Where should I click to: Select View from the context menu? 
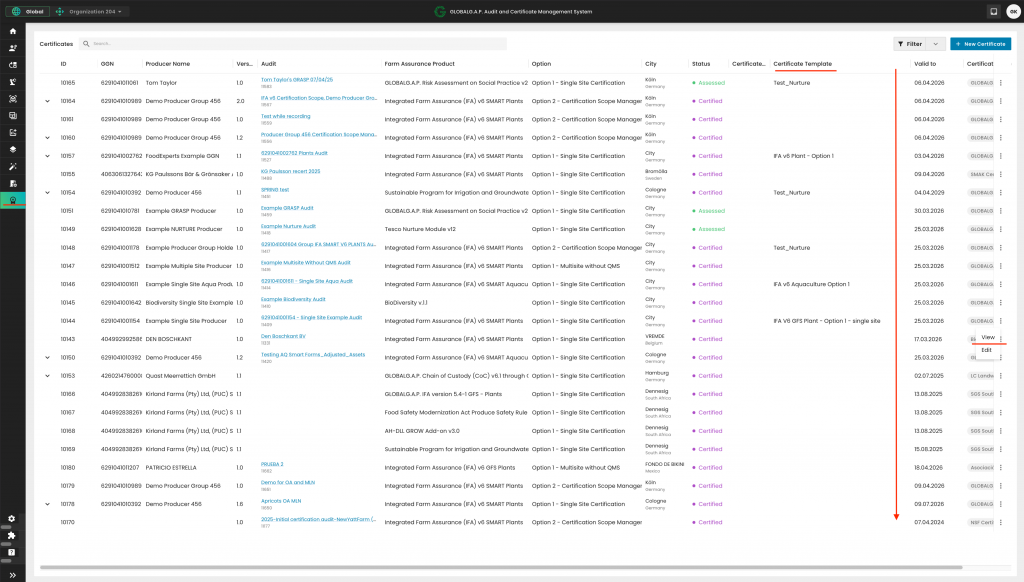point(987,337)
